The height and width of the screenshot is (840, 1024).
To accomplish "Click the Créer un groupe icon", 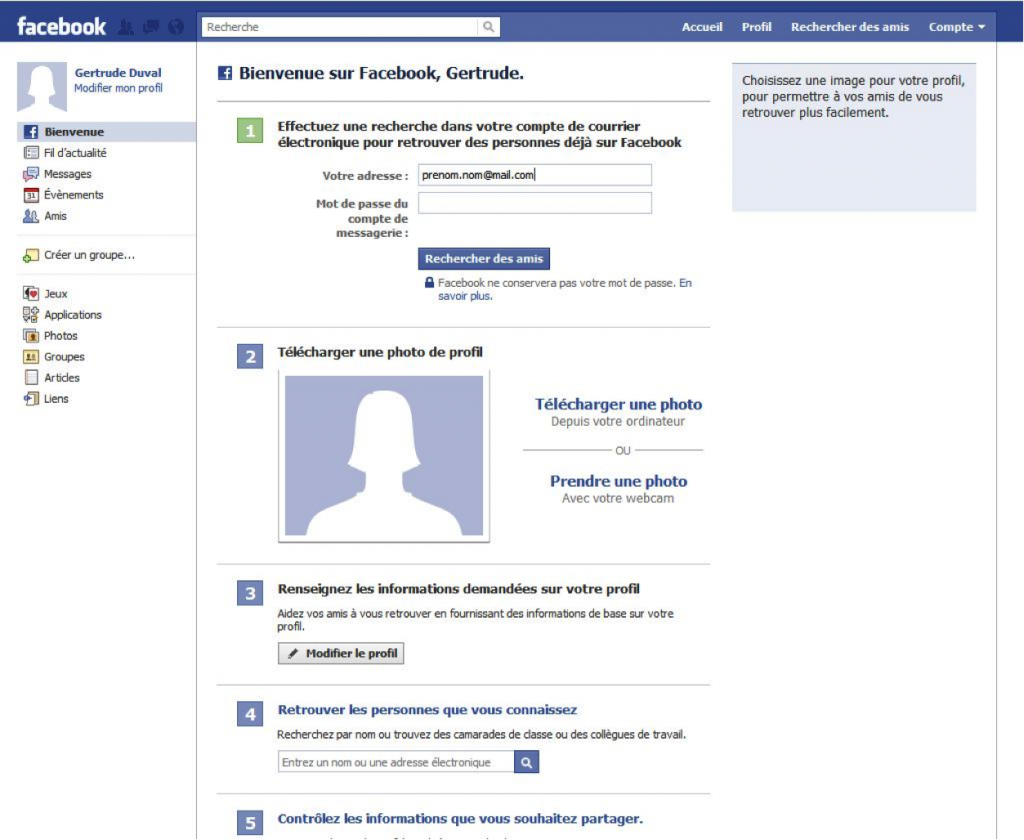I will point(31,255).
